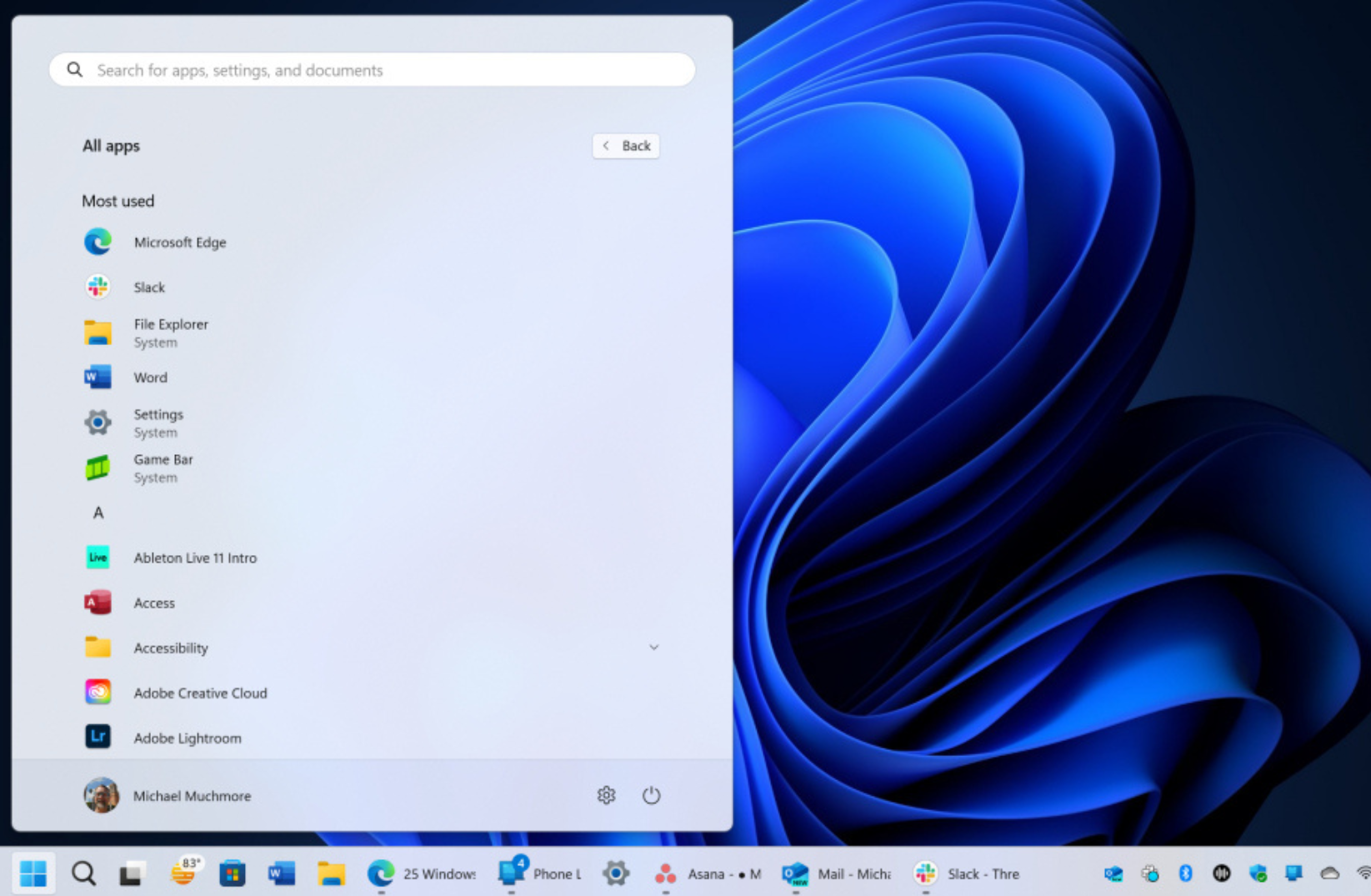Viewport: 1371px width, 896px height.
Task: Click the search input field
Action: (x=371, y=70)
